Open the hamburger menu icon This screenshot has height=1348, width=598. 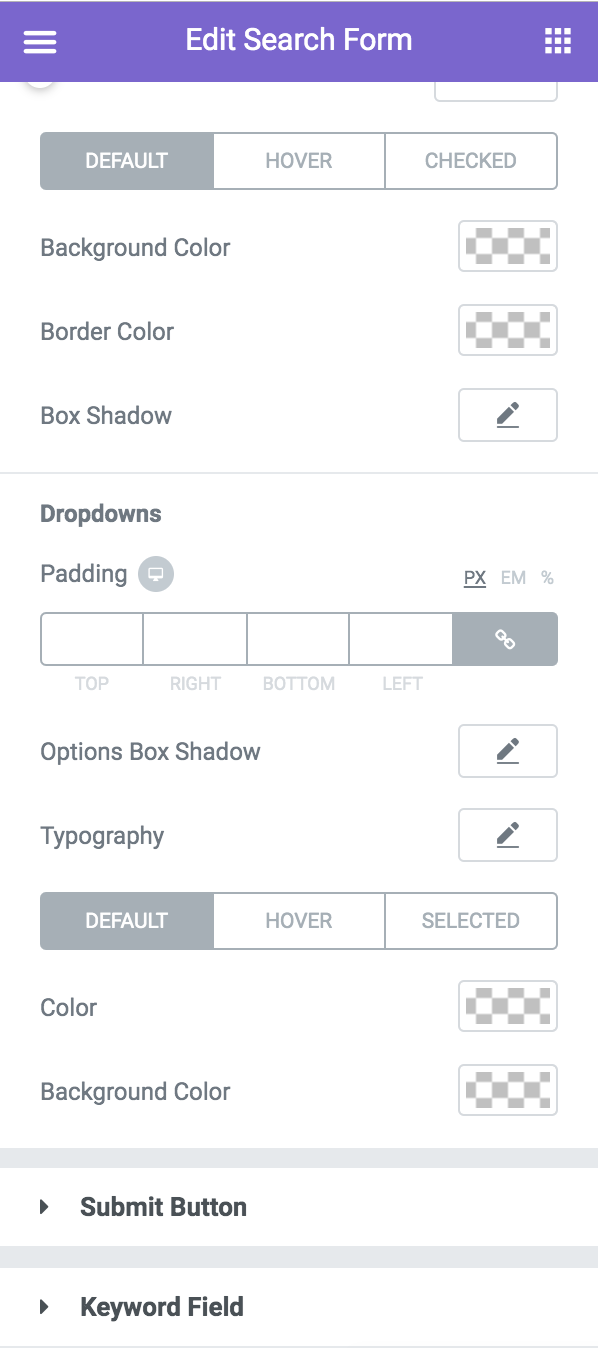coord(40,41)
